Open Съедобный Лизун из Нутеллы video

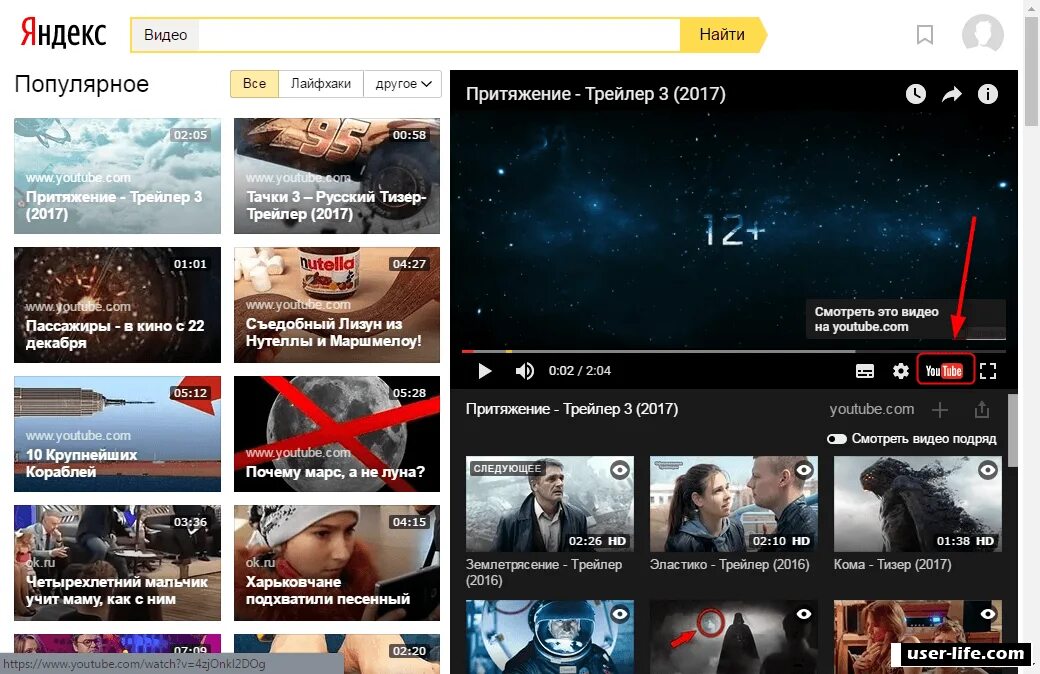[337, 305]
